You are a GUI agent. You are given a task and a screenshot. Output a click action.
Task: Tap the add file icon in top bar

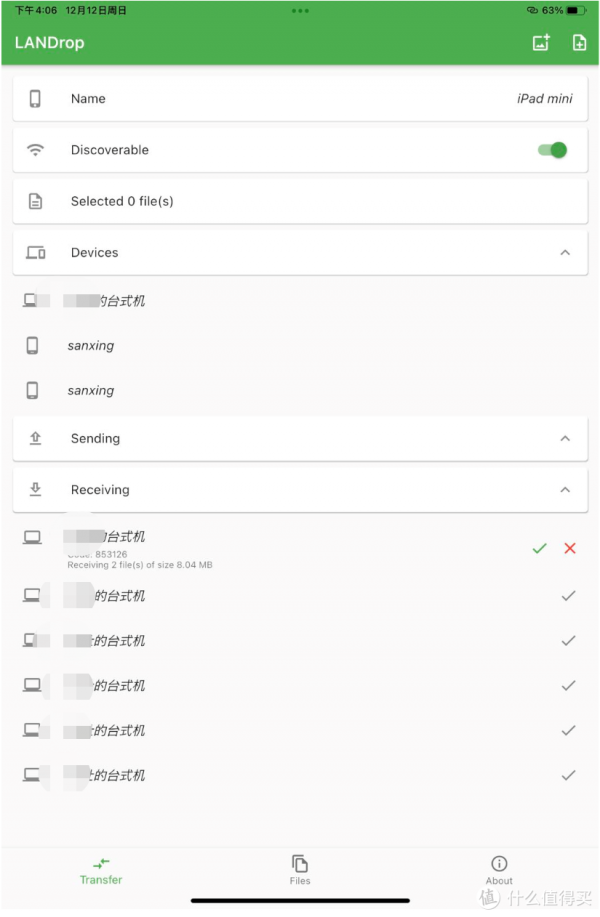point(579,43)
